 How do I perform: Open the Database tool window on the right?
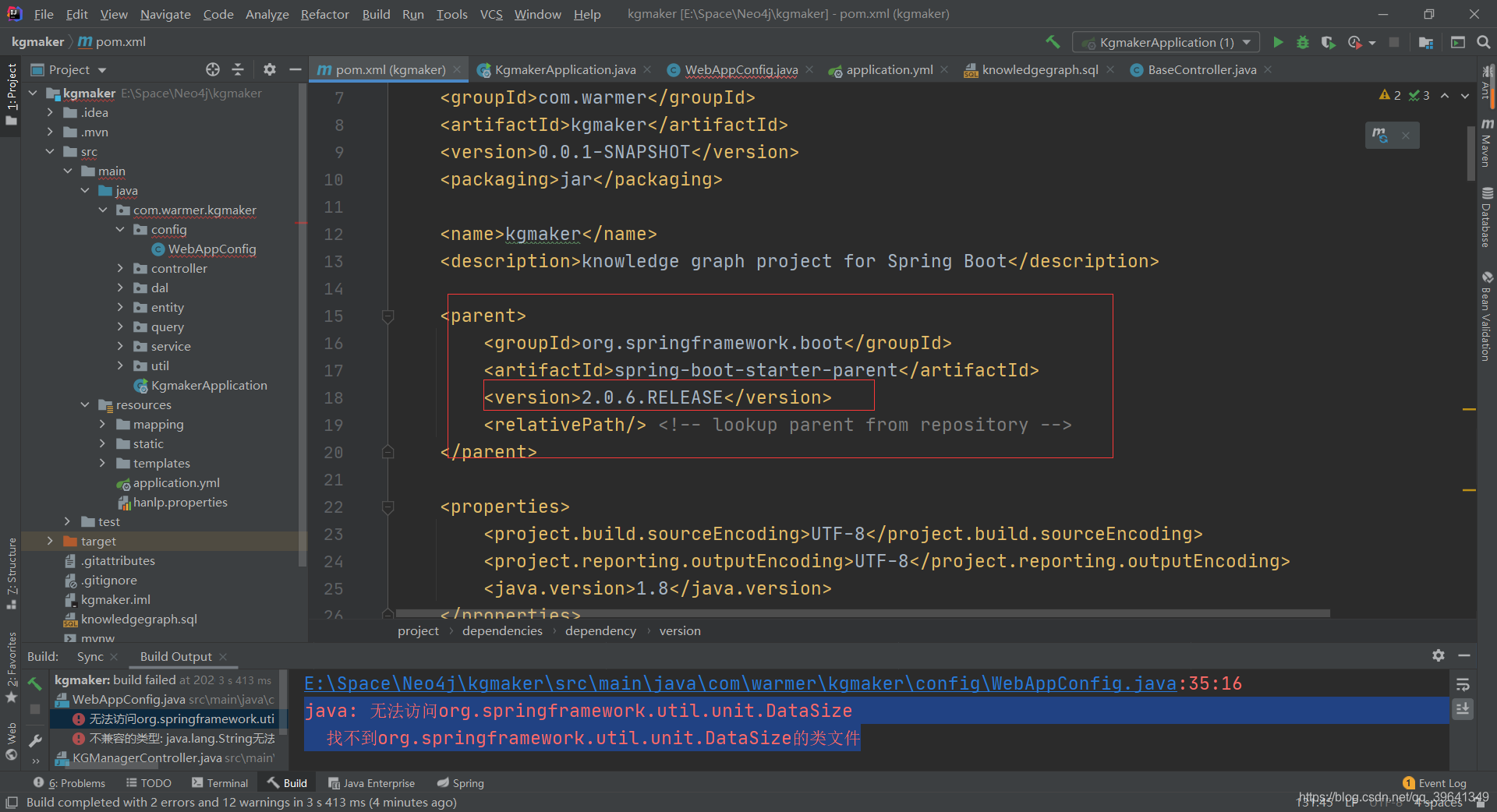1486,210
